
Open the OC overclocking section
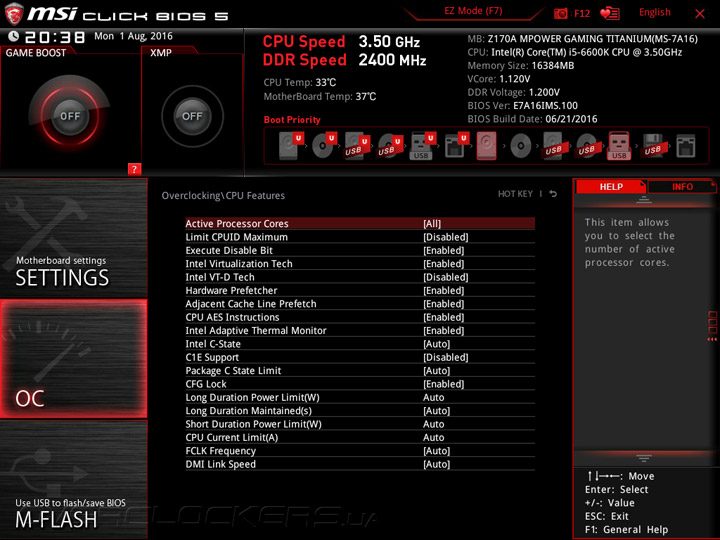[x=73, y=359]
